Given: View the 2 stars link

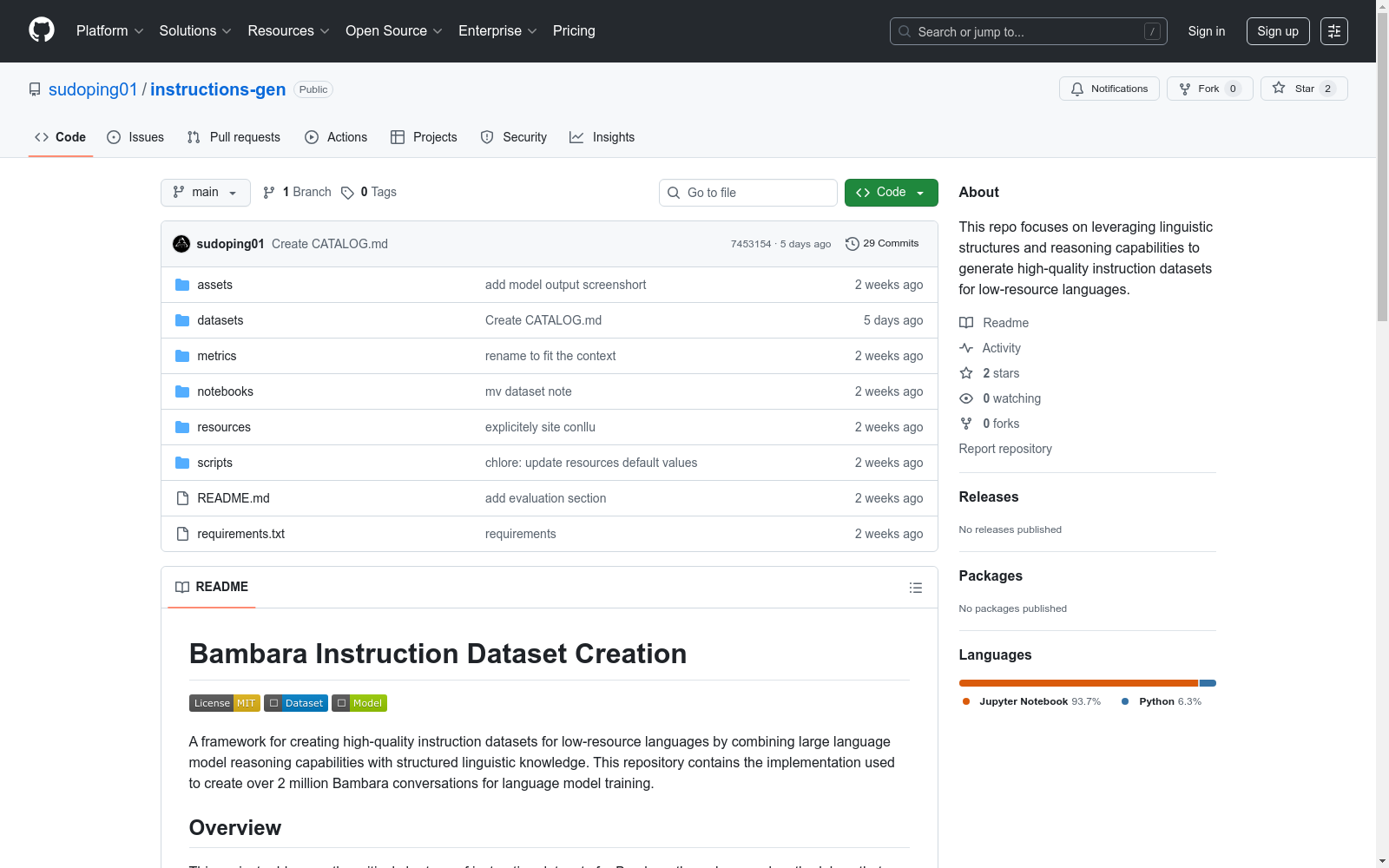Looking at the screenshot, I should (x=990, y=373).
